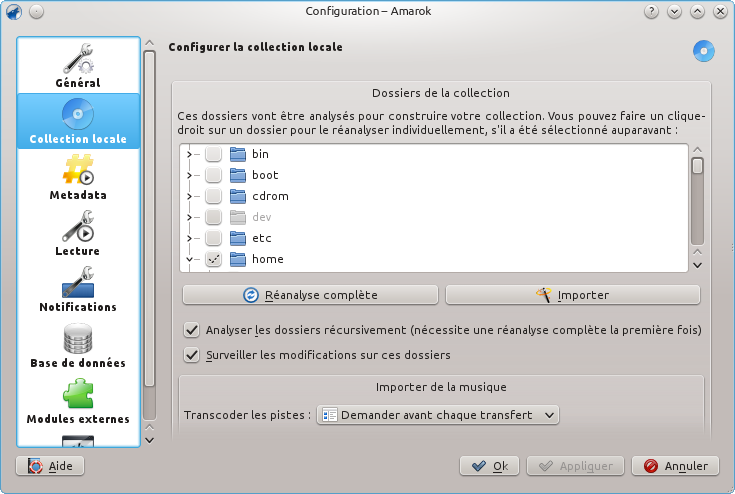Toggle the home folder checkbox
The height and width of the screenshot is (494, 735).
pos(213,259)
